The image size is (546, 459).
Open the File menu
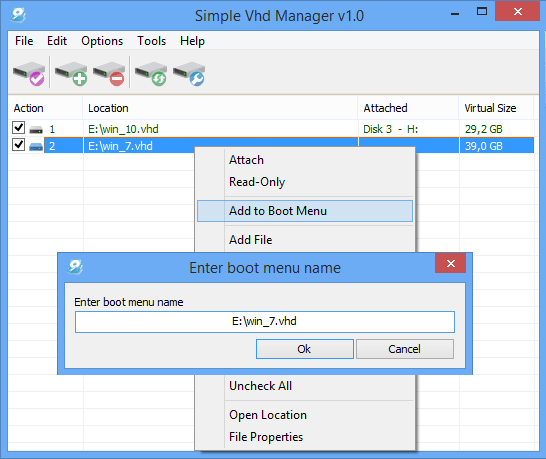coord(24,41)
